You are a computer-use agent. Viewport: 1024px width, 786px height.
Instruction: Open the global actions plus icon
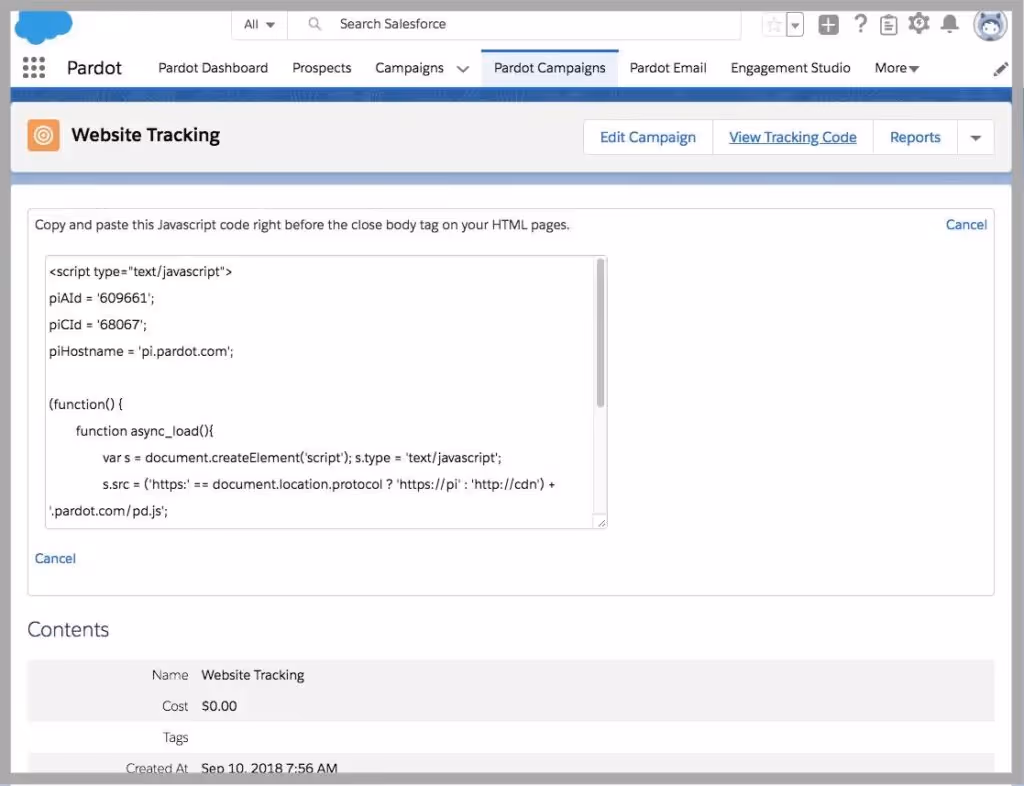tap(828, 25)
